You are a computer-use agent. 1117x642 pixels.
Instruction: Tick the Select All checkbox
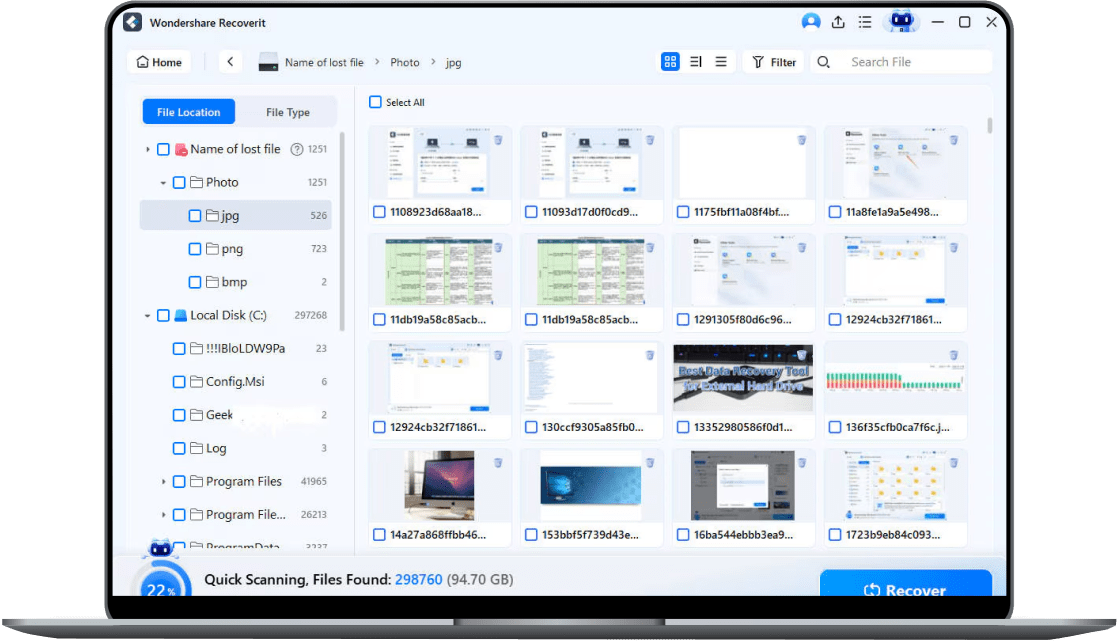click(x=375, y=102)
